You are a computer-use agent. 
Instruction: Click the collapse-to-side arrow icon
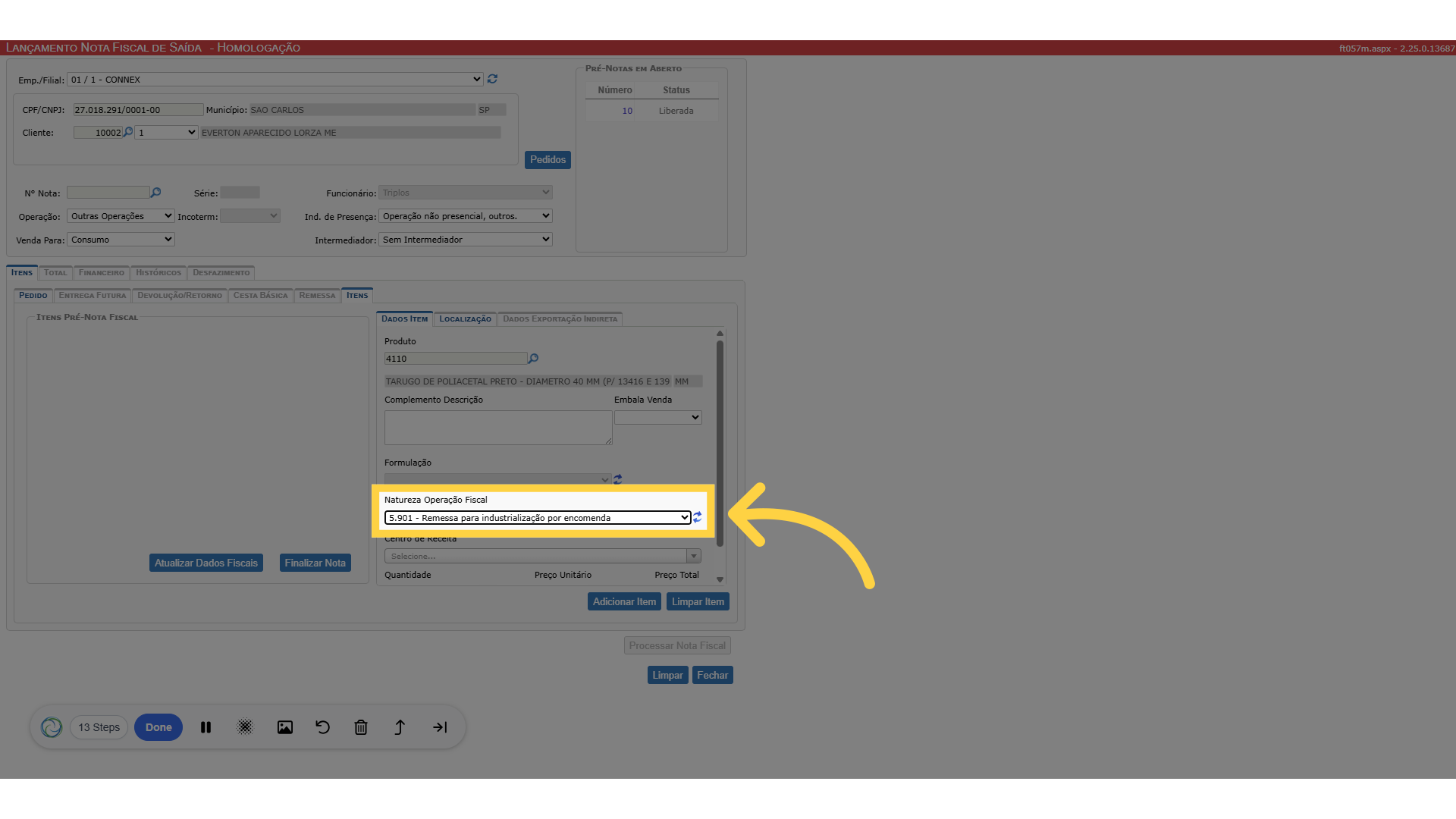pyautogui.click(x=440, y=727)
